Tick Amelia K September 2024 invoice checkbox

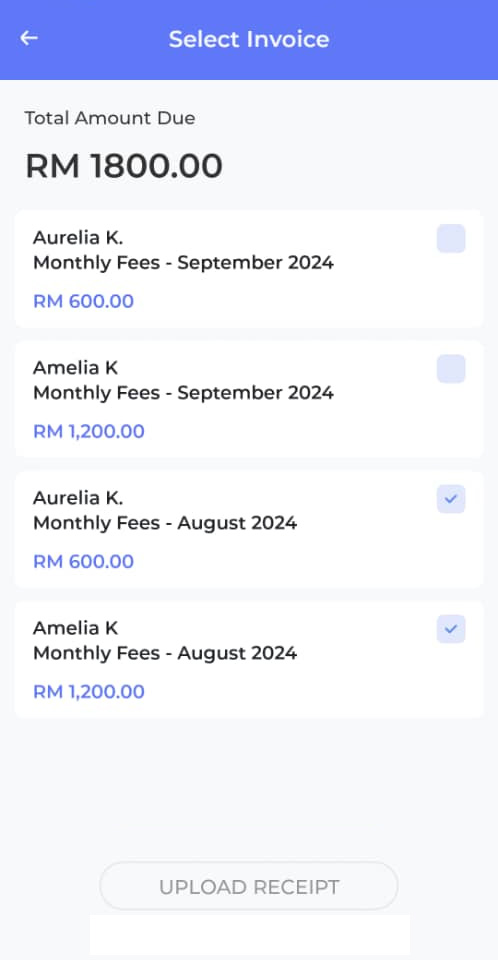(x=451, y=369)
